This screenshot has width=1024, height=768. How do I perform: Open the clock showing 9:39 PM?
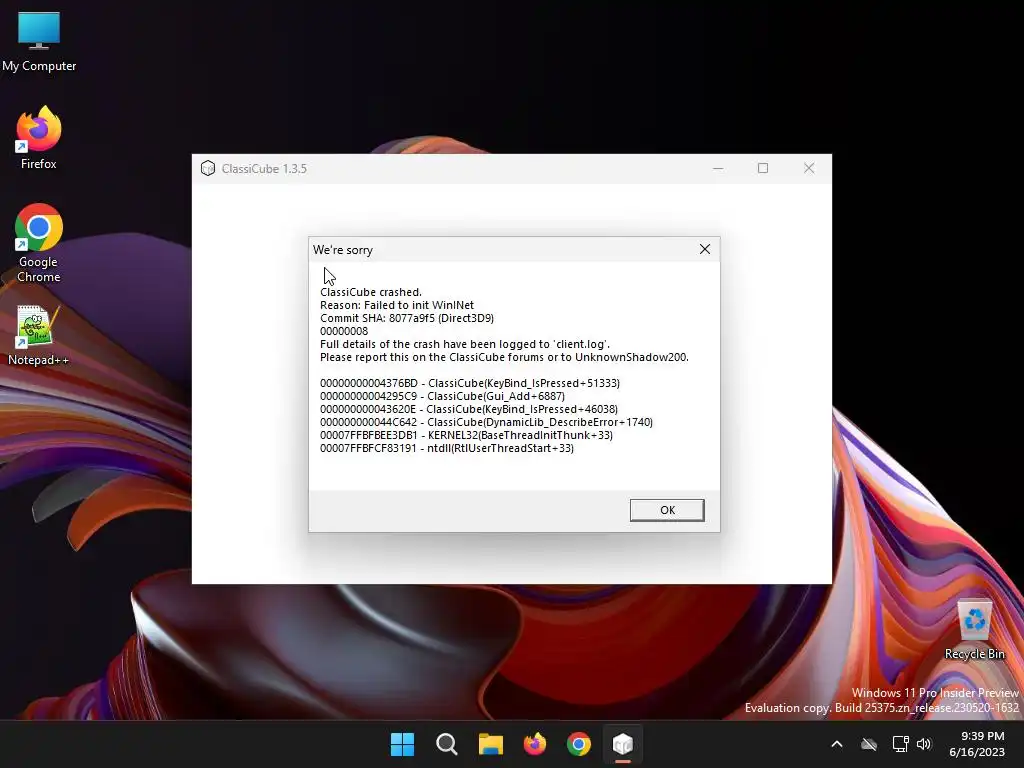click(x=977, y=744)
